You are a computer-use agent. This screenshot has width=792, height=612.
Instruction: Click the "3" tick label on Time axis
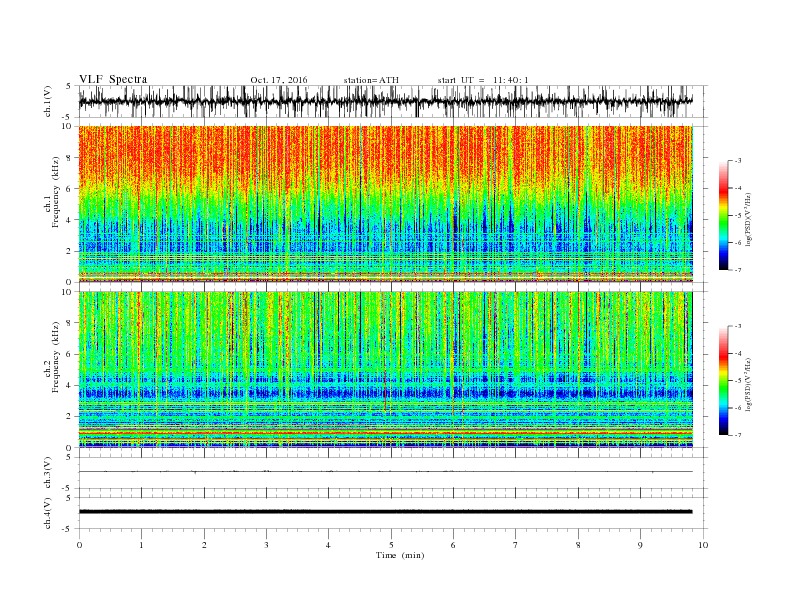(x=266, y=545)
